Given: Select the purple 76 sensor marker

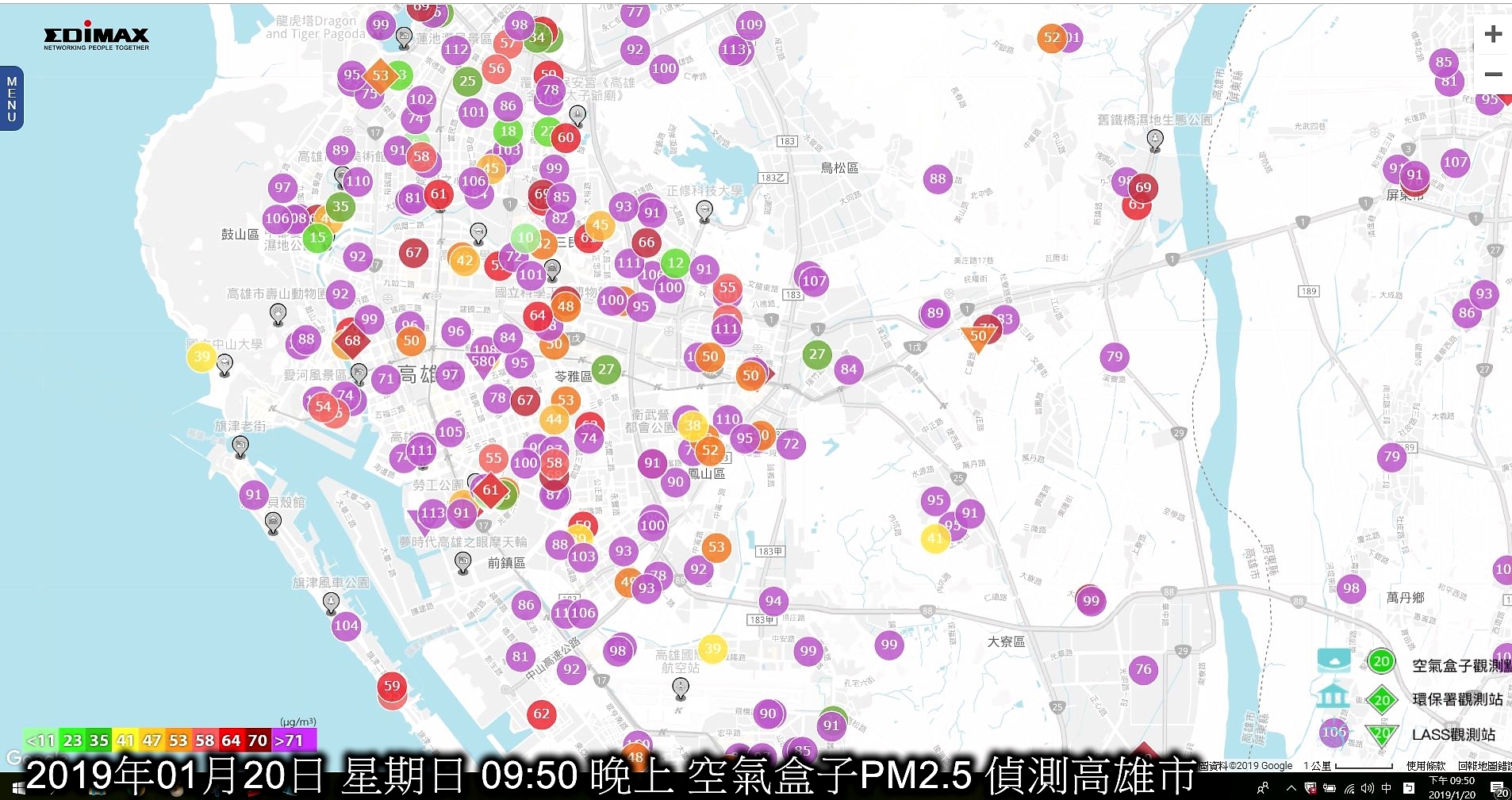Looking at the screenshot, I should pyautogui.click(x=1143, y=669).
